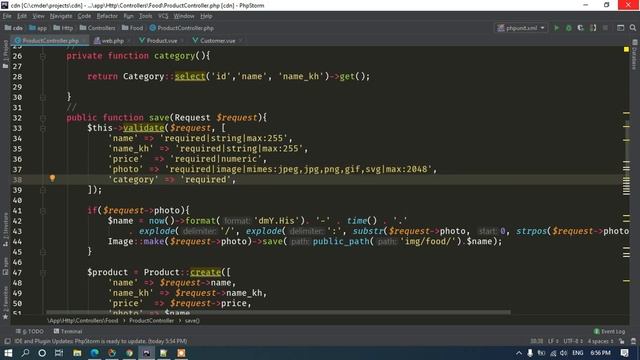Open the Run menu
This screenshot has width=640, height=360.
pyautogui.click(x=128, y=16)
